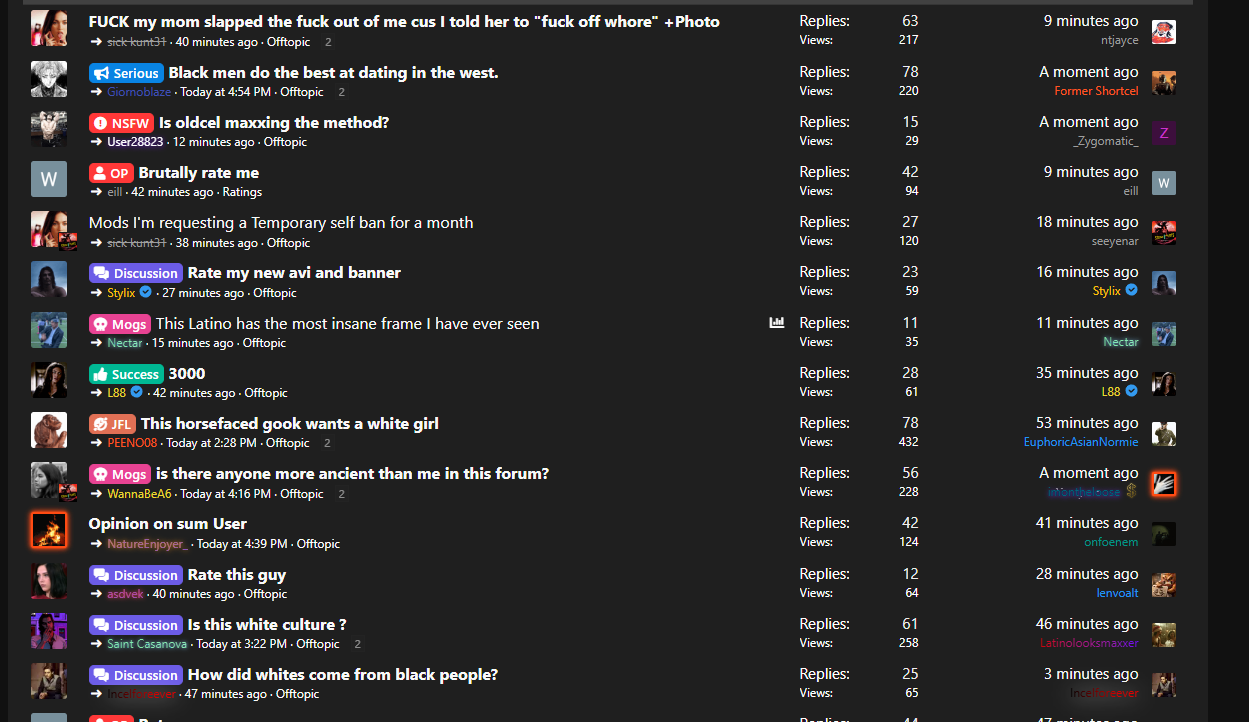Click the Mogs skull tag on the ancient thread
Viewport: 1249px width, 722px height.
(x=119, y=474)
